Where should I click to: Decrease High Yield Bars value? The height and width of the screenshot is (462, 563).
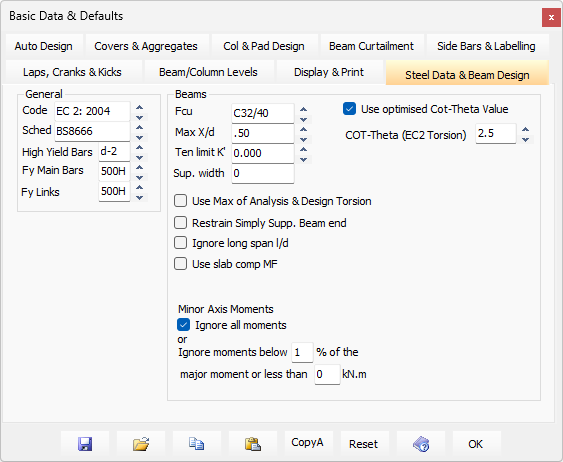tap(140, 158)
